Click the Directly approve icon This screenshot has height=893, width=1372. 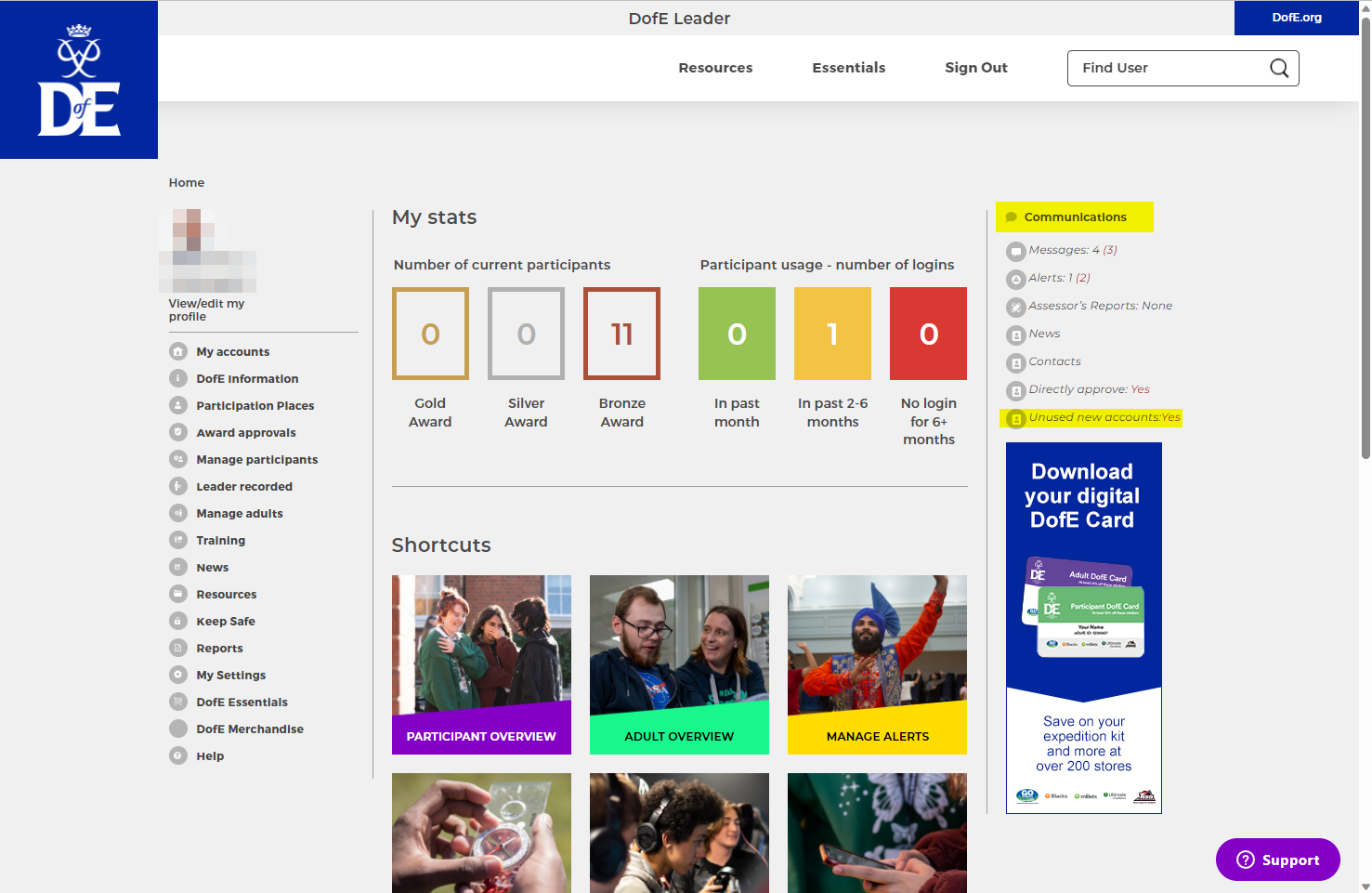(1016, 391)
